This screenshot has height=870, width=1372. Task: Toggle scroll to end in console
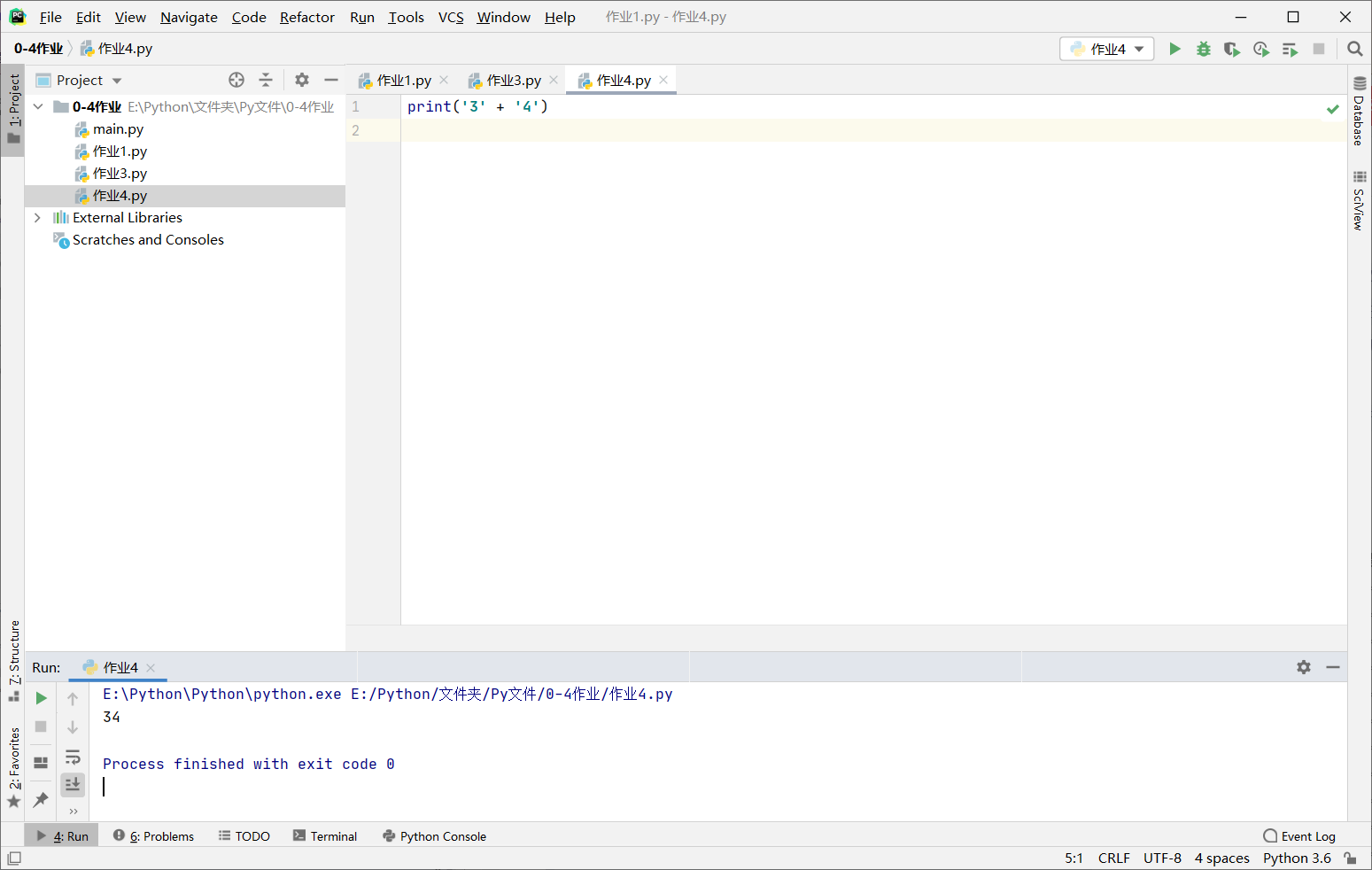pos(73,784)
